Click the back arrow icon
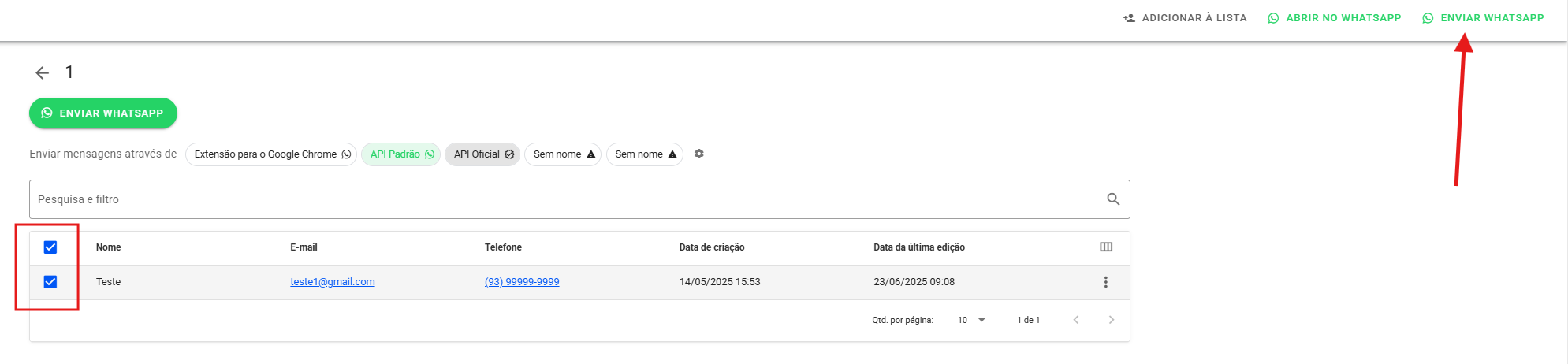The height and width of the screenshot is (364, 1568). (43, 72)
